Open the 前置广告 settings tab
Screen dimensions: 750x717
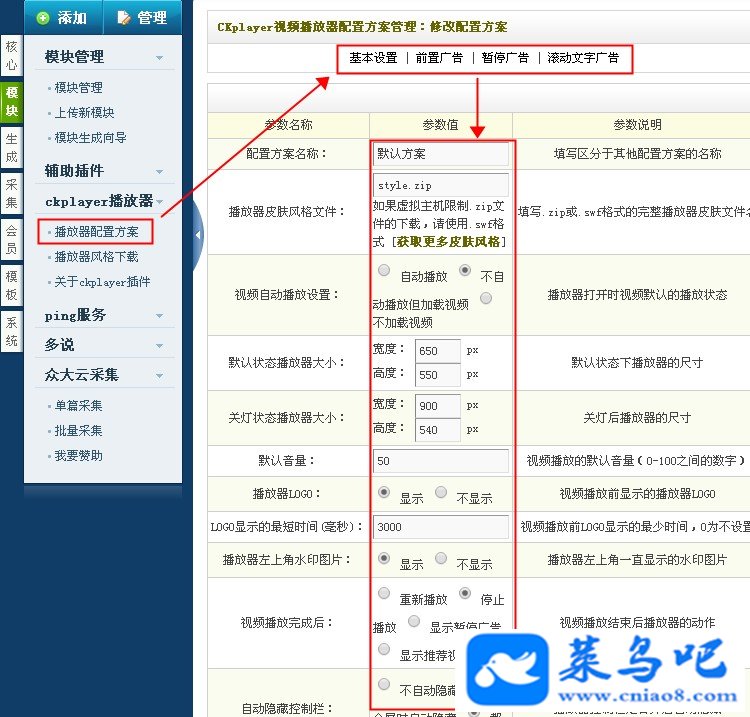439,58
